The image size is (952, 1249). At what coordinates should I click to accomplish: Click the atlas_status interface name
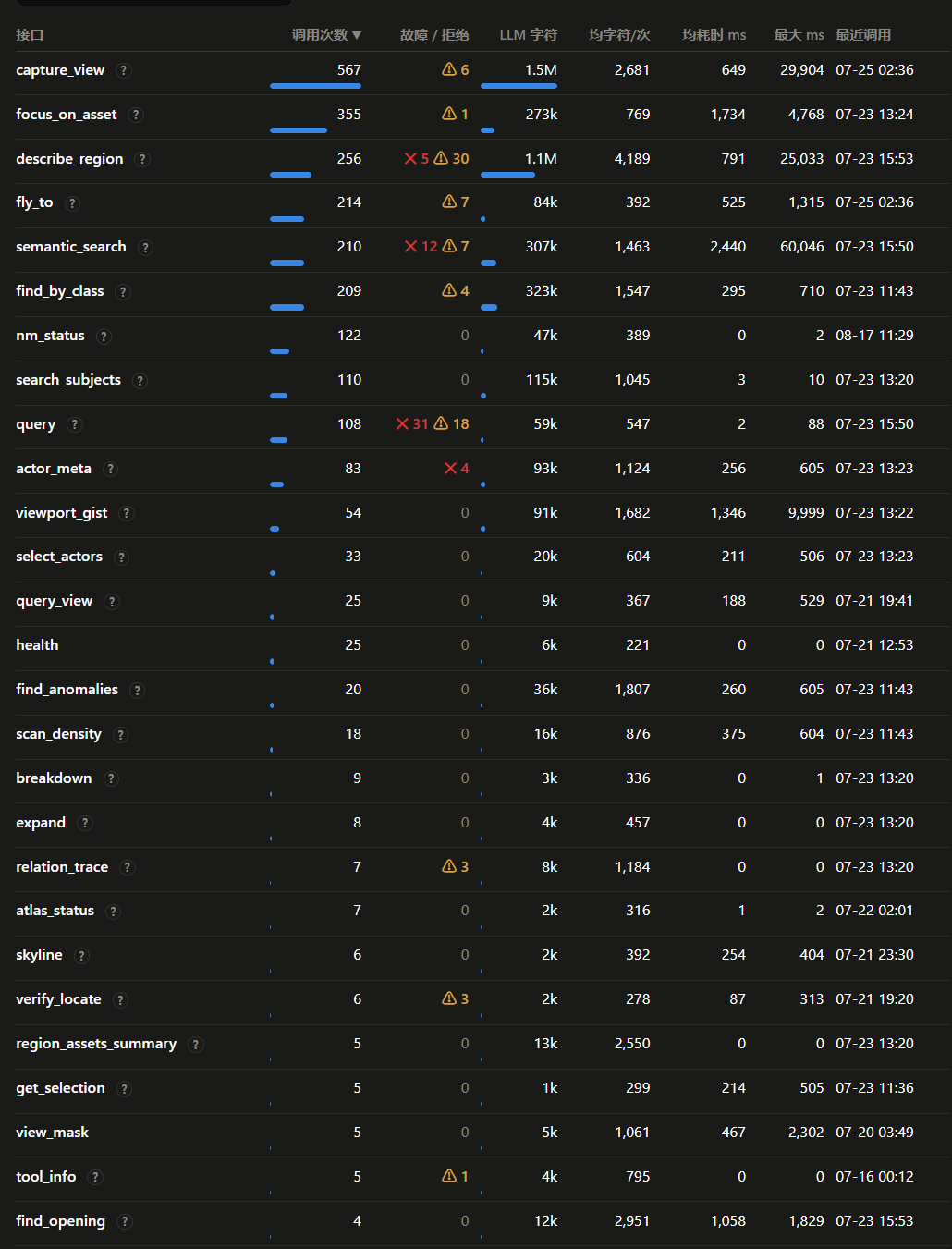pyautogui.click(x=55, y=911)
